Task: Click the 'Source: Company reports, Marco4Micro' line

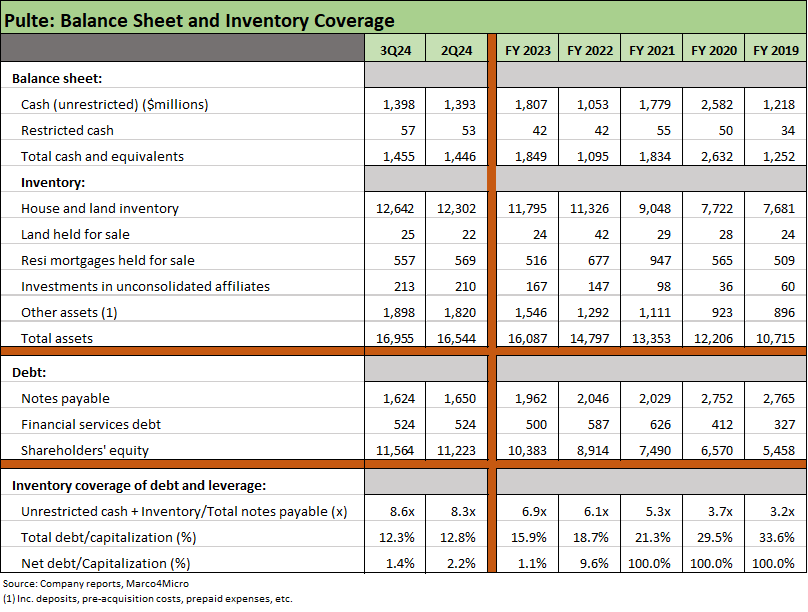Action: 96,584
